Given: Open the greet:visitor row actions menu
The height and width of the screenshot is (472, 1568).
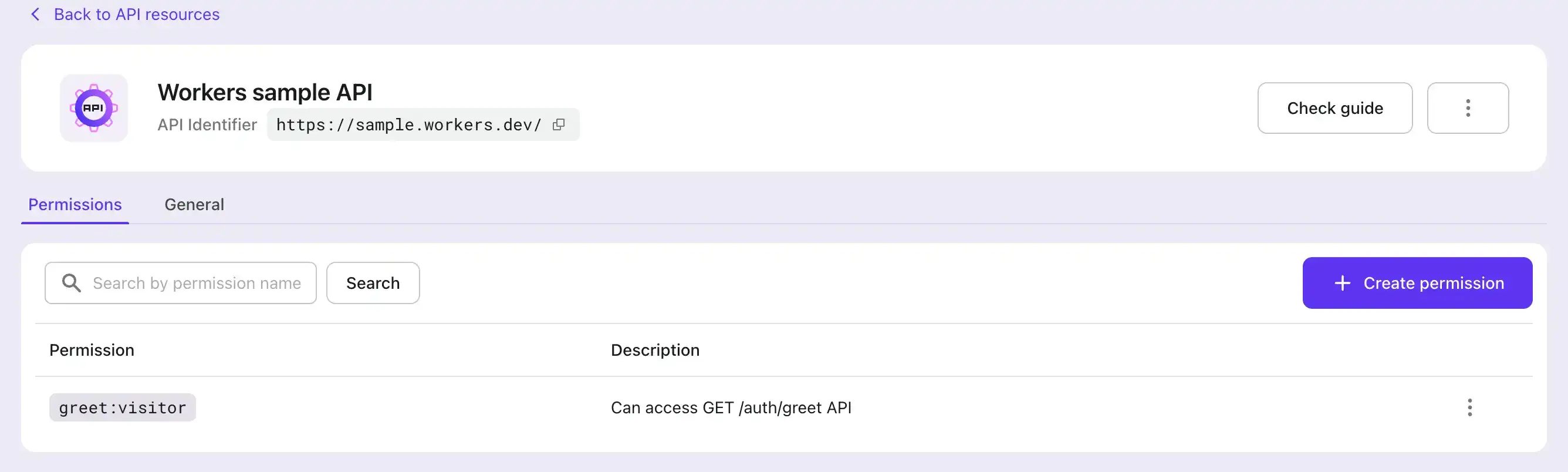Looking at the screenshot, I should tap(1469, 407).
